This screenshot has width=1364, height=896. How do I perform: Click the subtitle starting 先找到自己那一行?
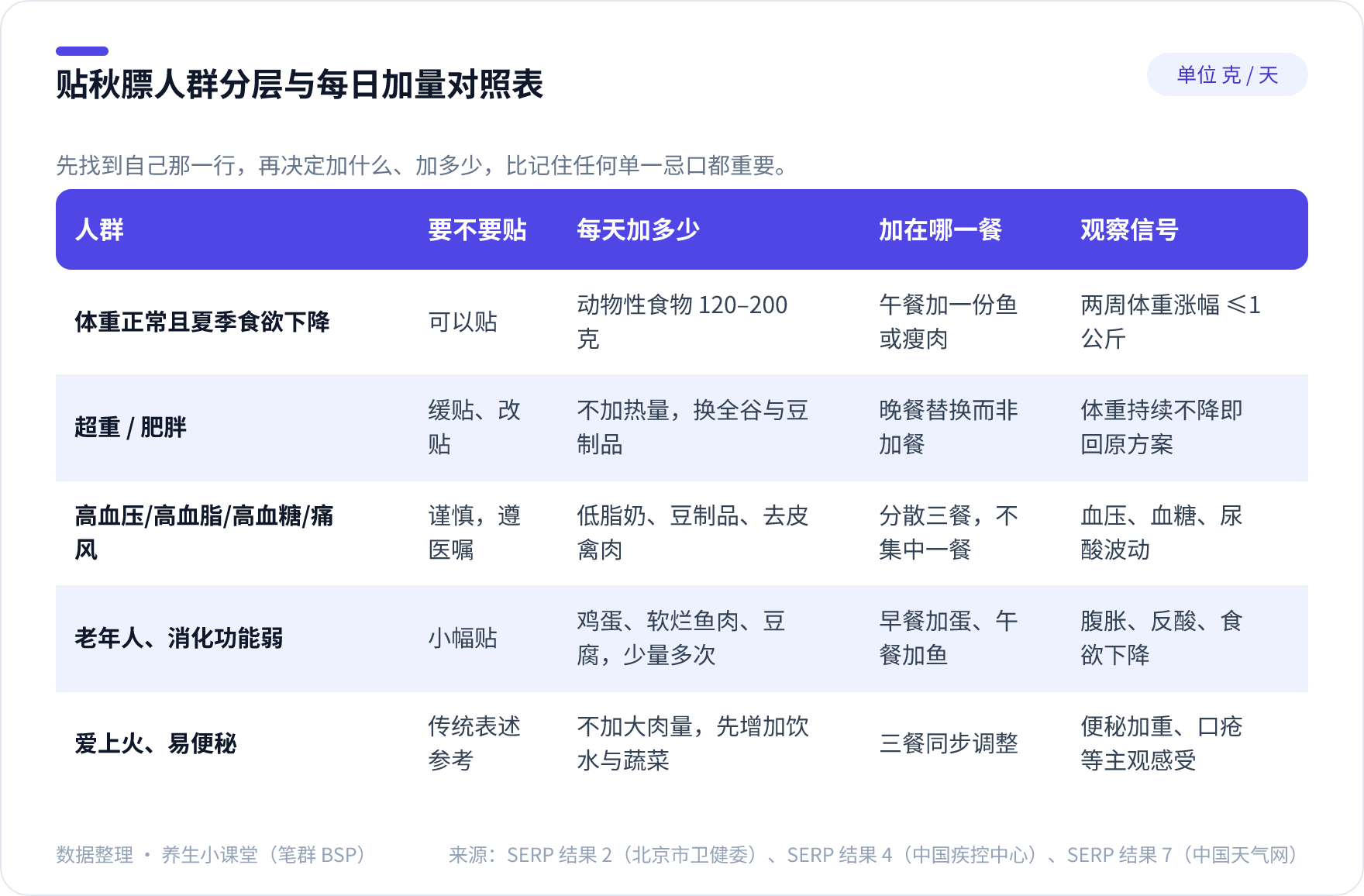(x=423, y=165)
